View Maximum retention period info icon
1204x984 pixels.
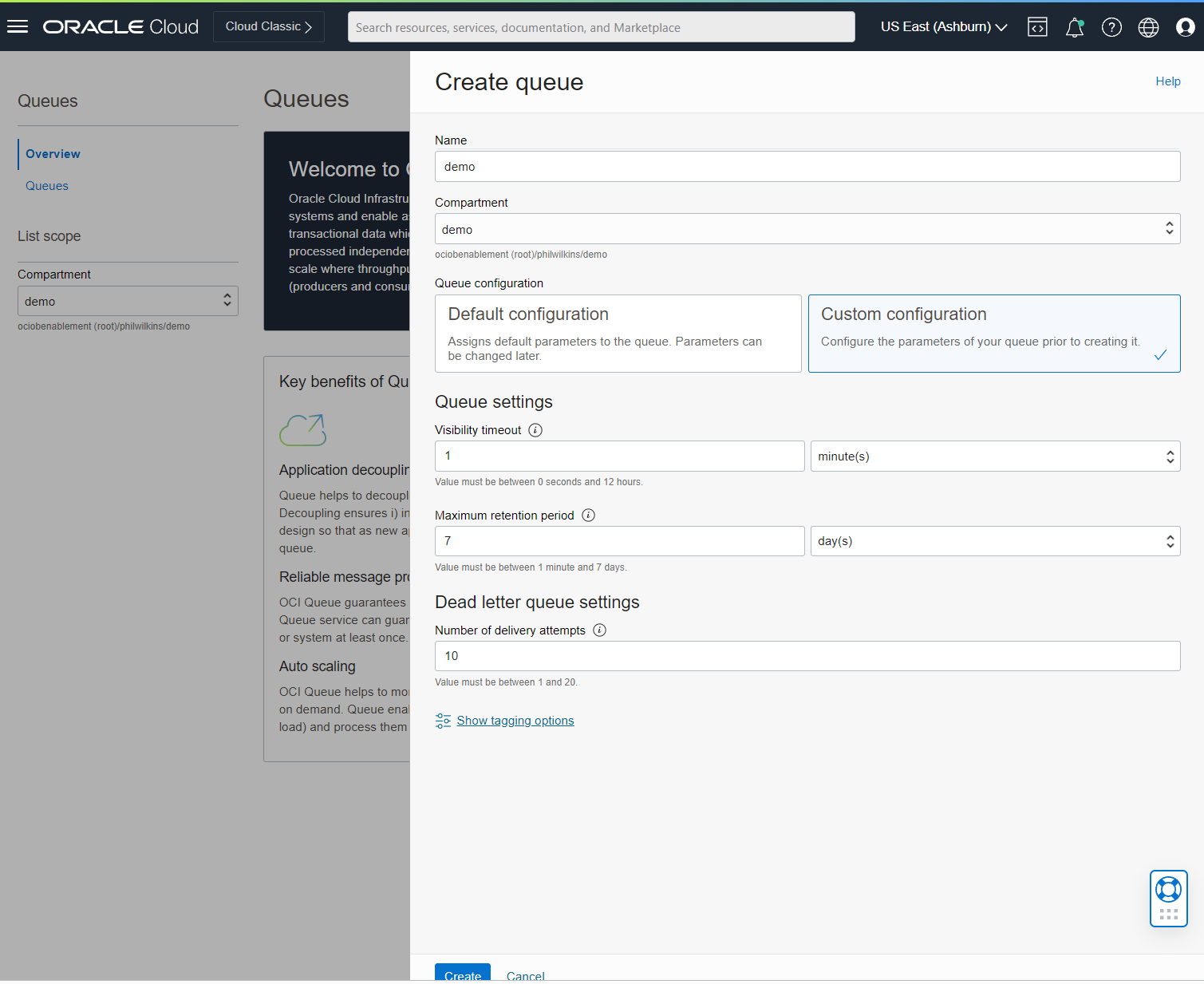[588, 515]
